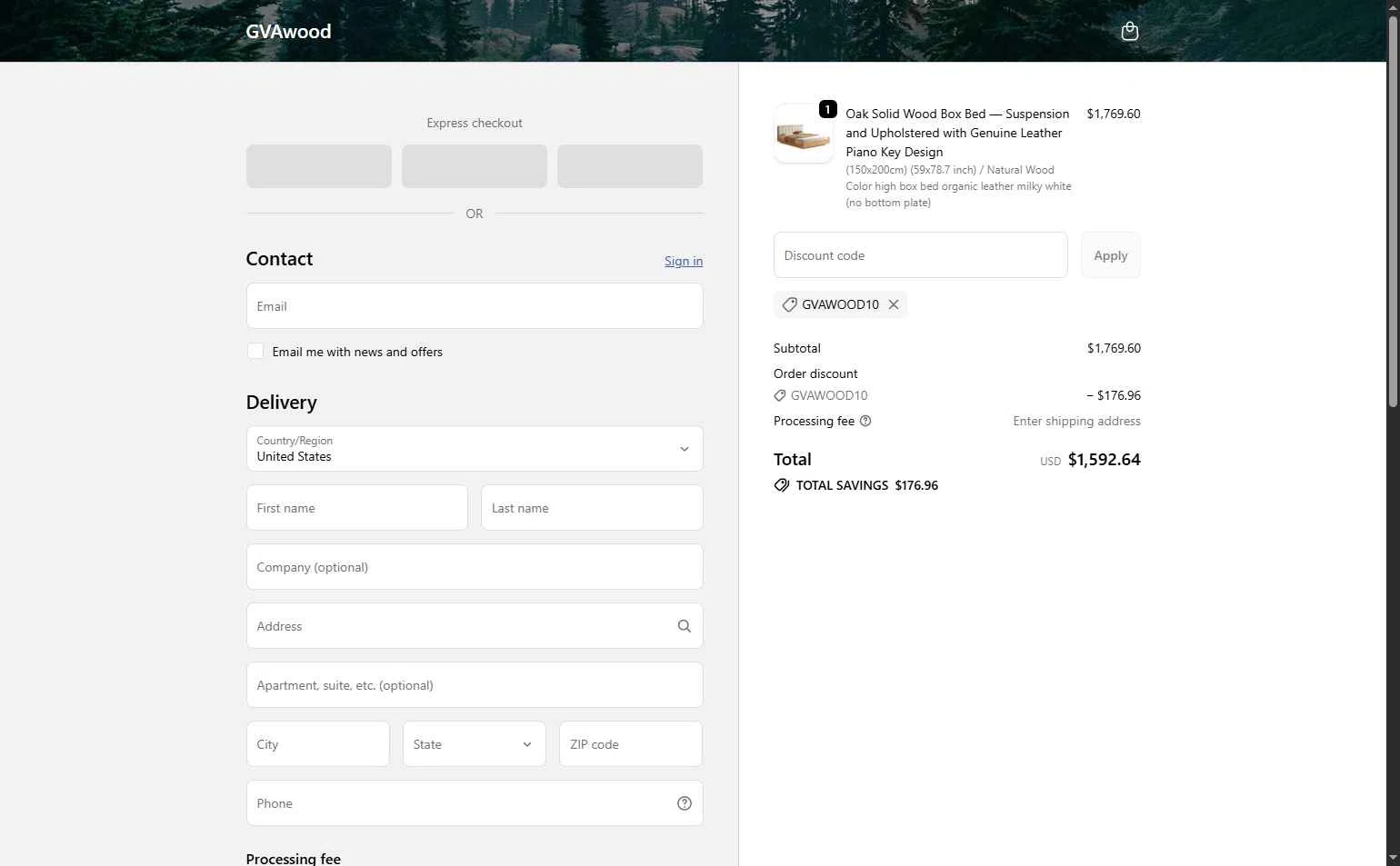
Task: Choose the first express checkout button
Action: (319, 166)
